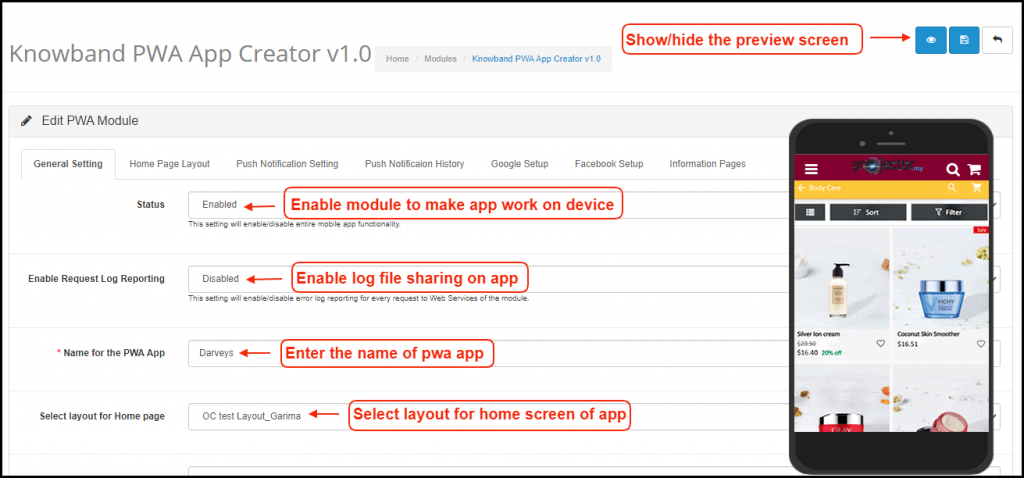
Task: Click Knowband PWA App Creator breadcrumb link
Action: pos(536,59)
